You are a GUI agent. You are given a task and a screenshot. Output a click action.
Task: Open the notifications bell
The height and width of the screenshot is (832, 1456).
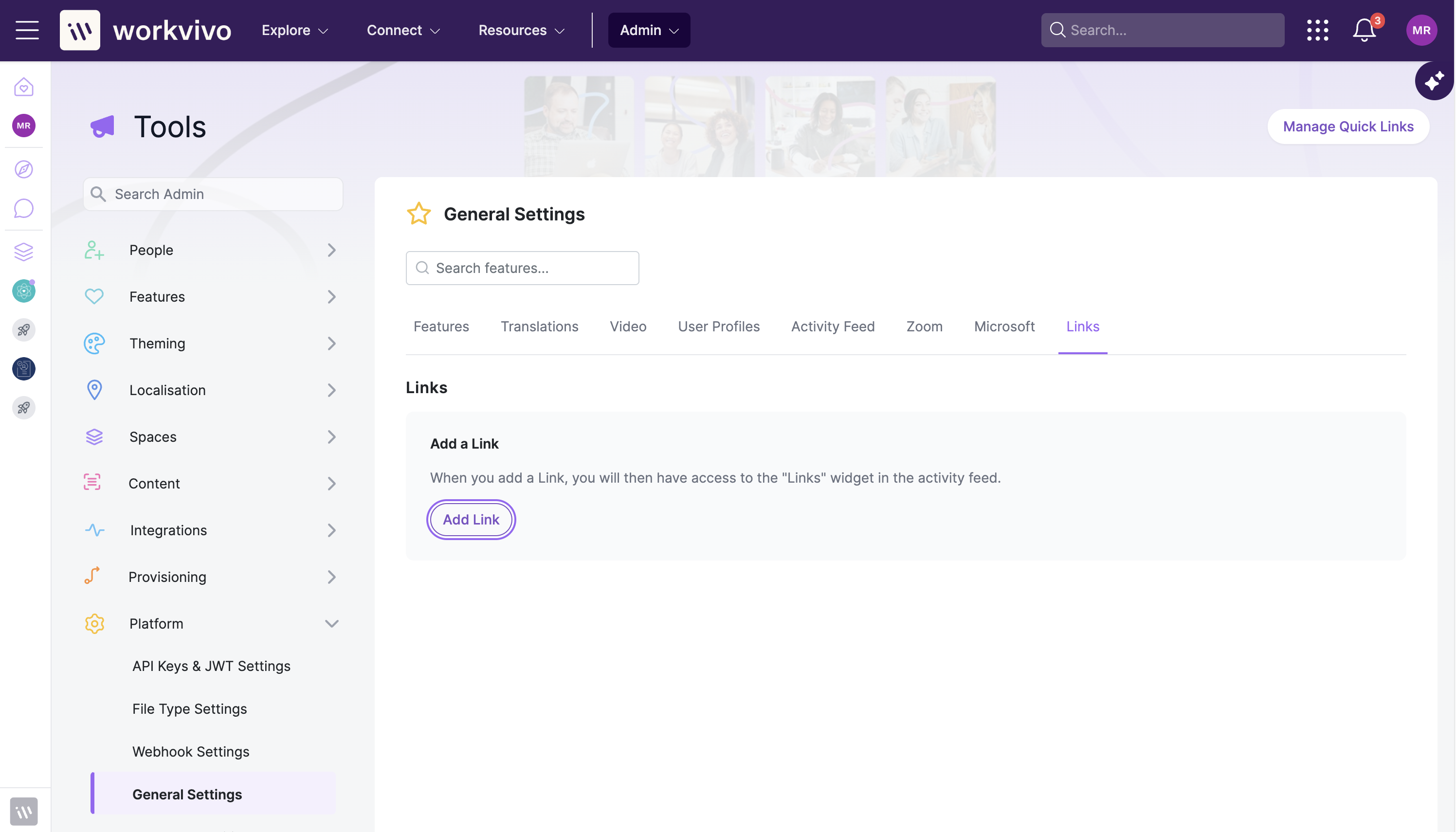click(1365, 30)
